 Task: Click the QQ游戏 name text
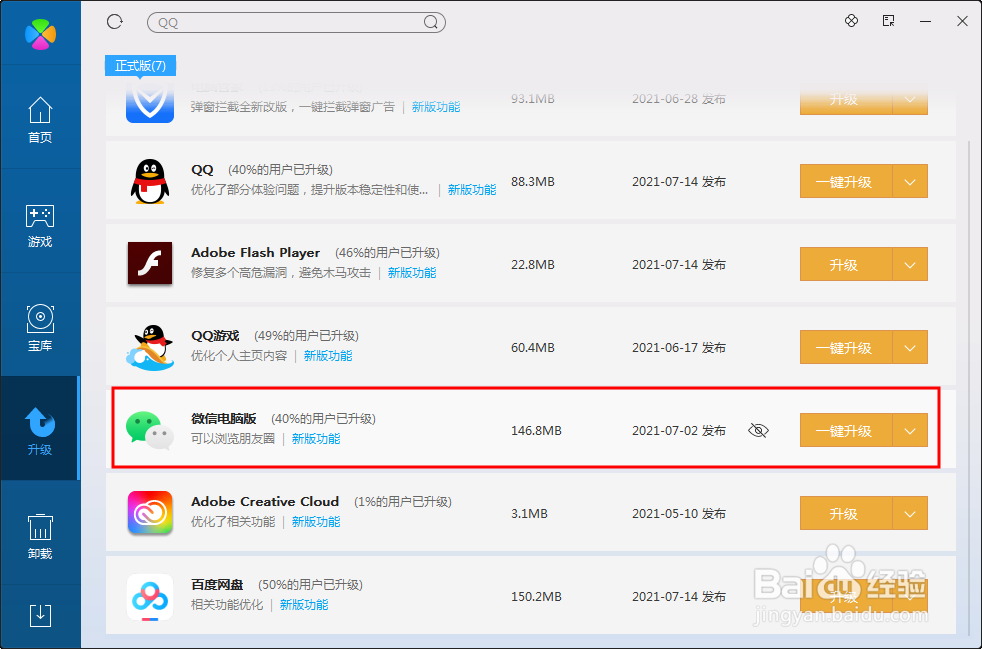click(215, 336)
